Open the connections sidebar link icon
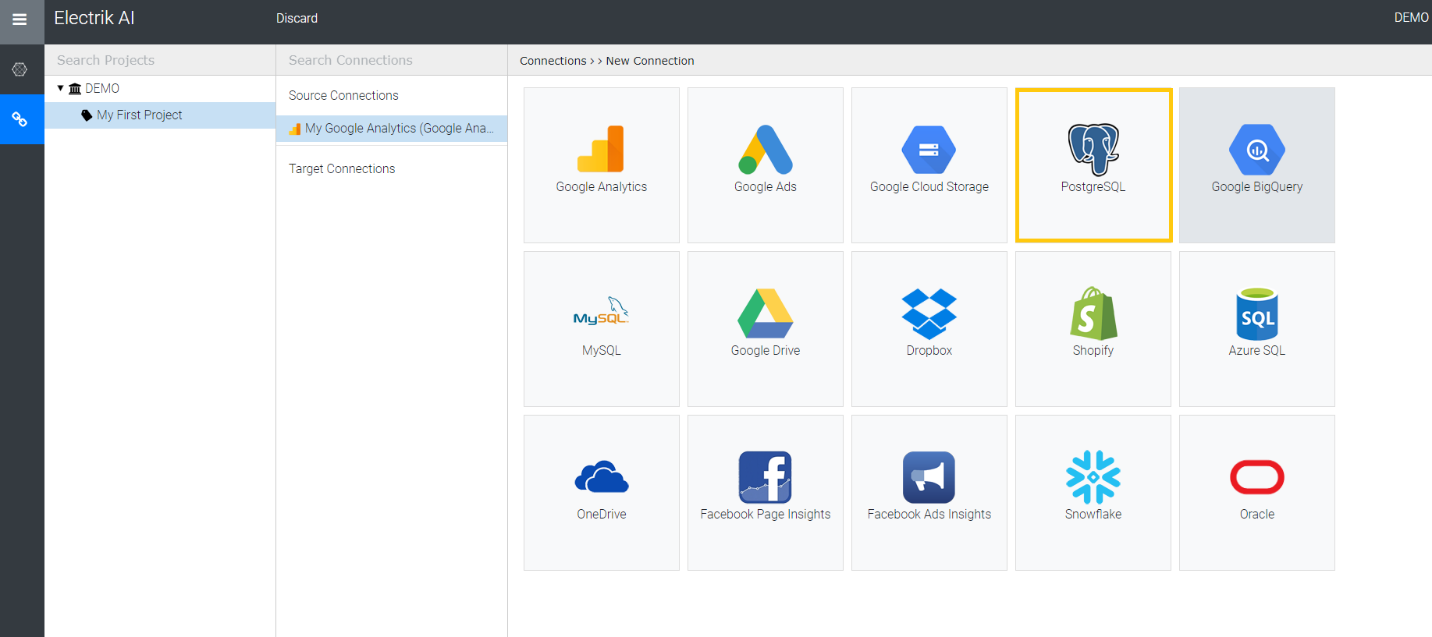The height and width of the screenshot is (637, 1432). (20, 119)
